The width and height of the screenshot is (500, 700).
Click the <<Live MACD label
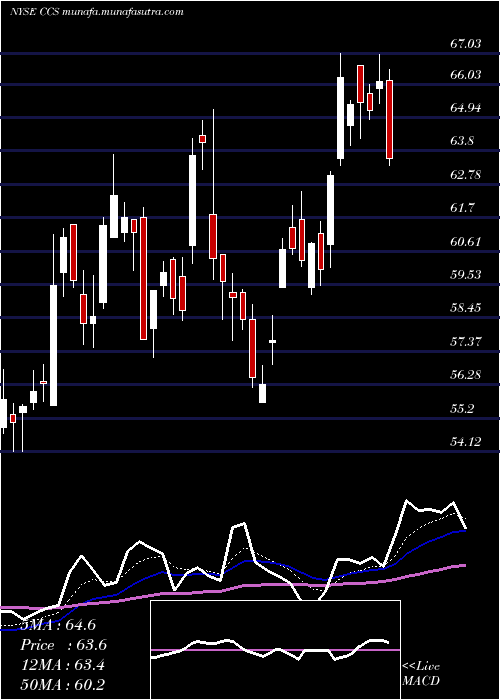tap(421, 674)
